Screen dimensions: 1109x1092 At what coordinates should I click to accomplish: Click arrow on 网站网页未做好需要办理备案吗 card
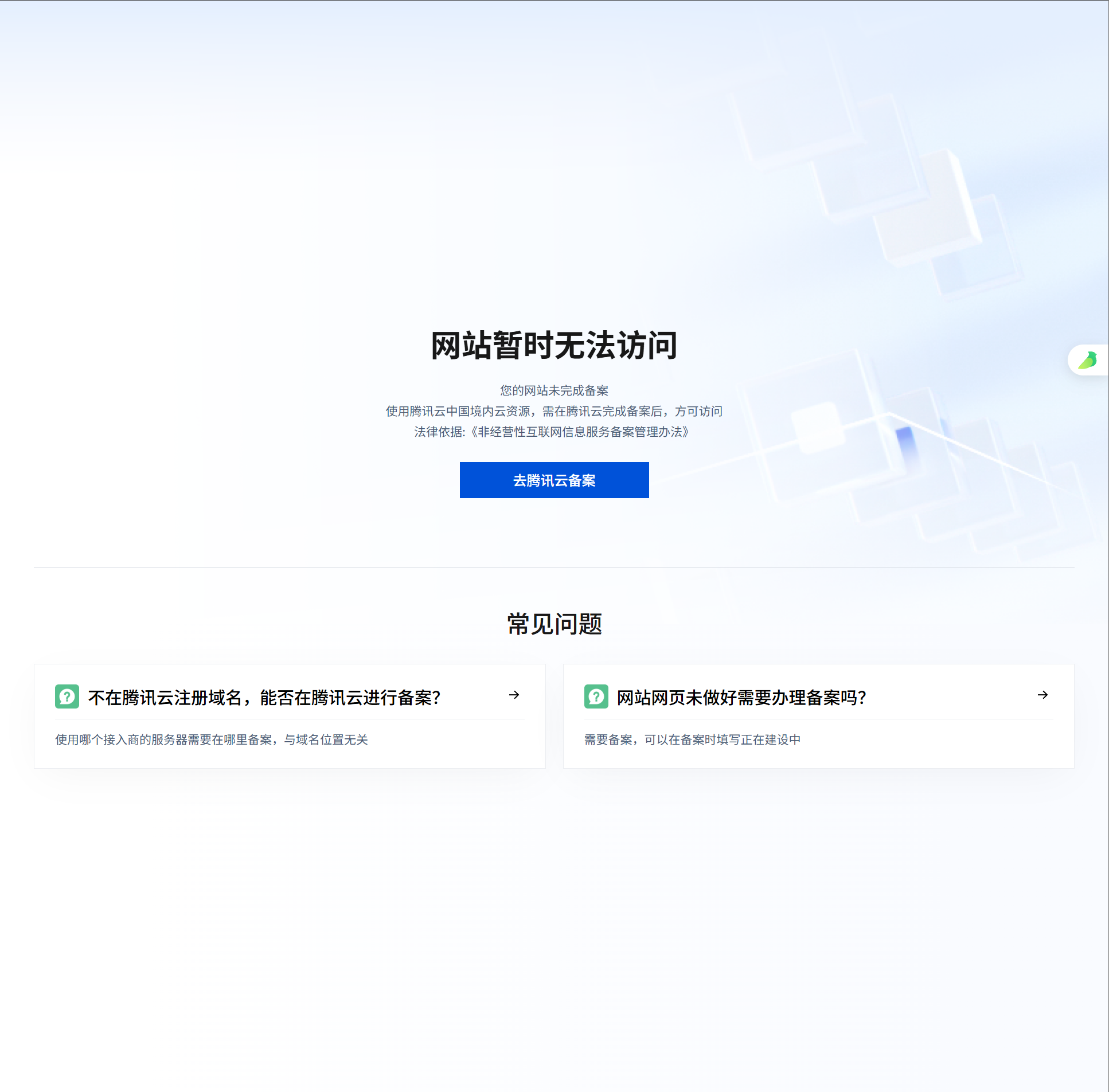(1042, 695)
